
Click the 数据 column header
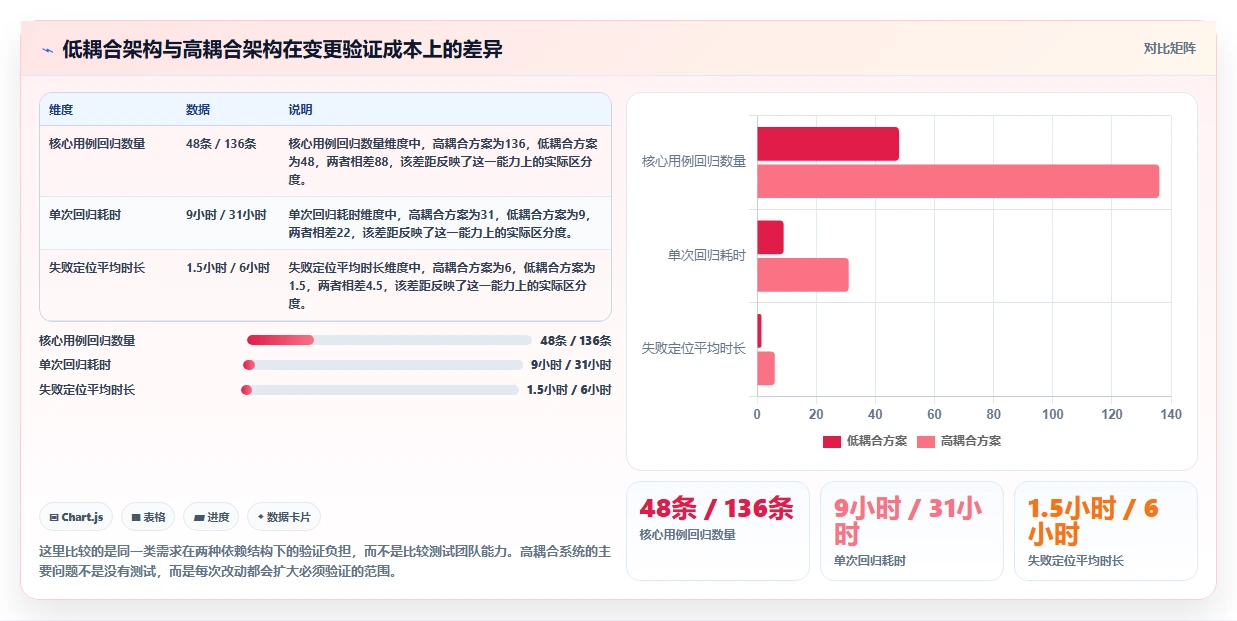[198, 110]
